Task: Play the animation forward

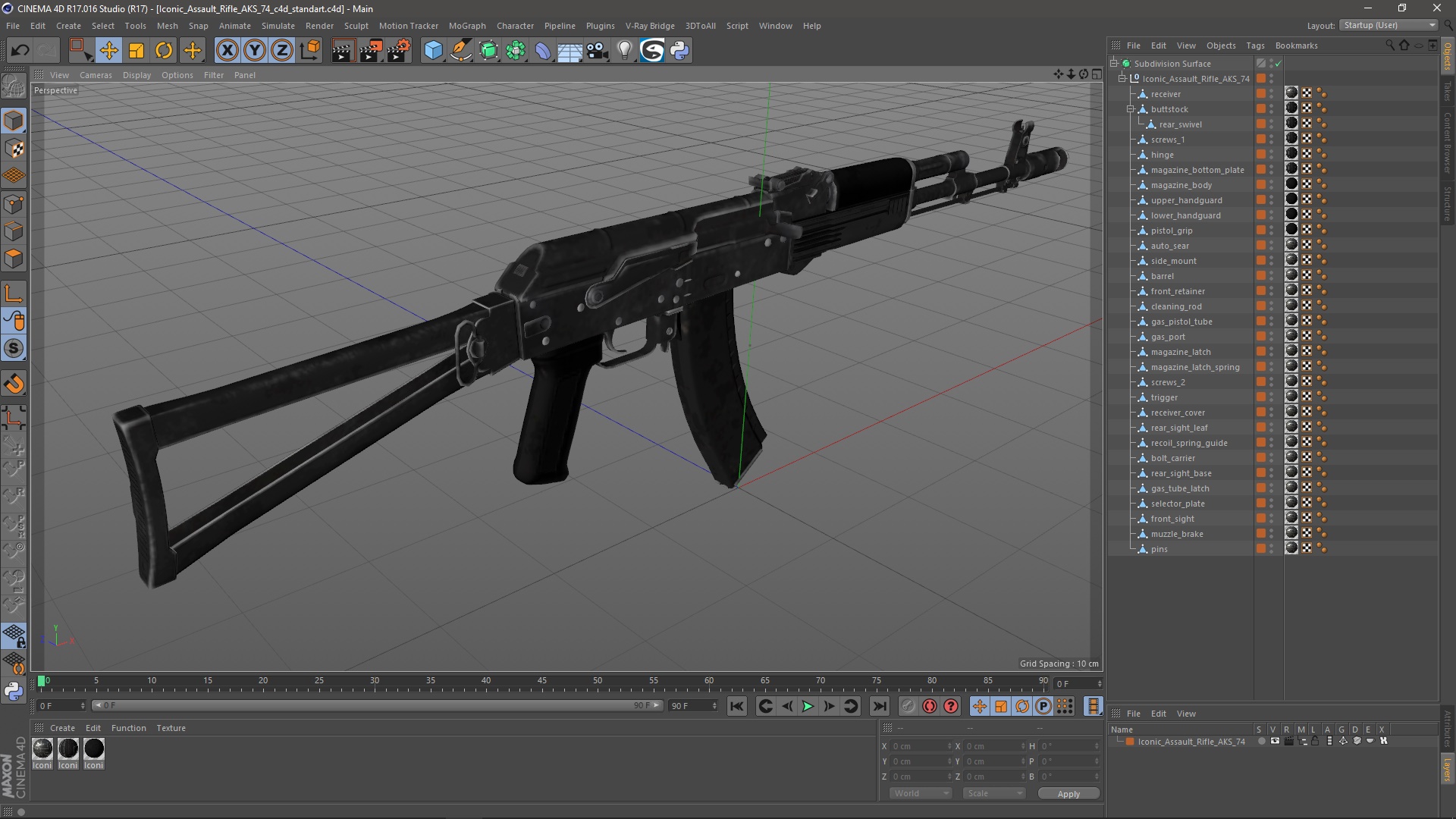Action: click(808, 707)
